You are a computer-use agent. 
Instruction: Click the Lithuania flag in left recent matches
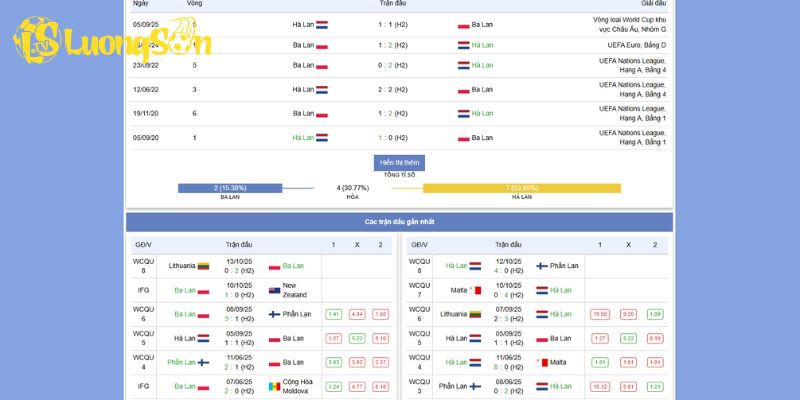pos(203,266)
